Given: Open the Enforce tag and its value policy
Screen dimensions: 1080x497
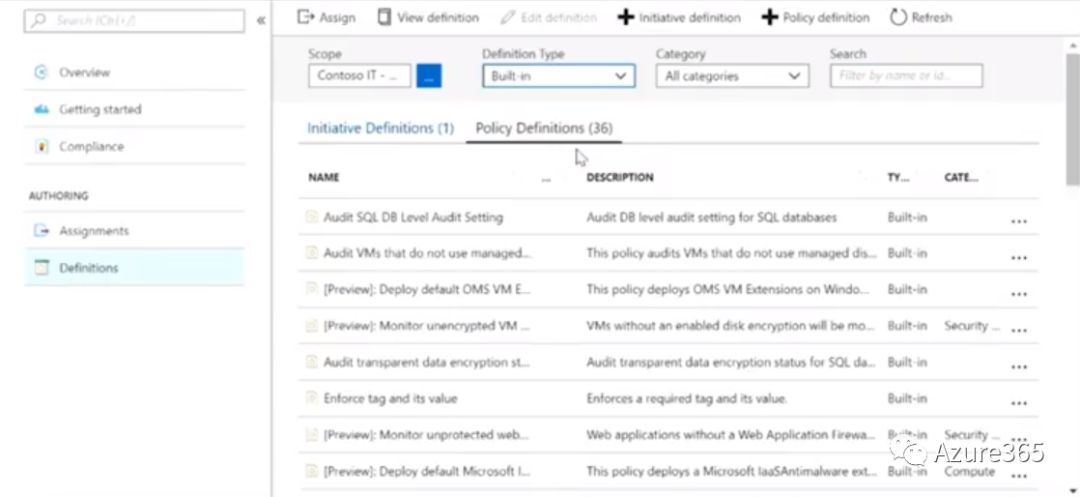Looking at the screenshot, I should [390, 398].
